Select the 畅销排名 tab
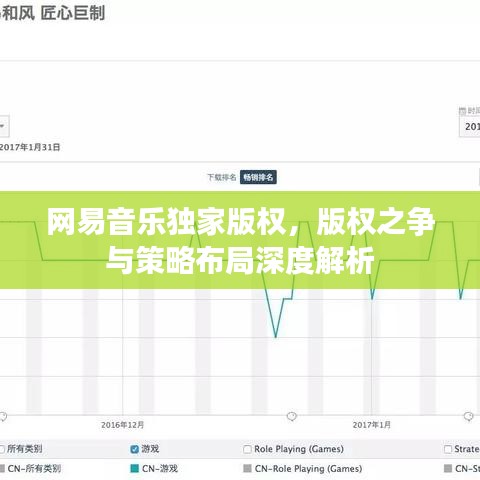 pos(258,177)
